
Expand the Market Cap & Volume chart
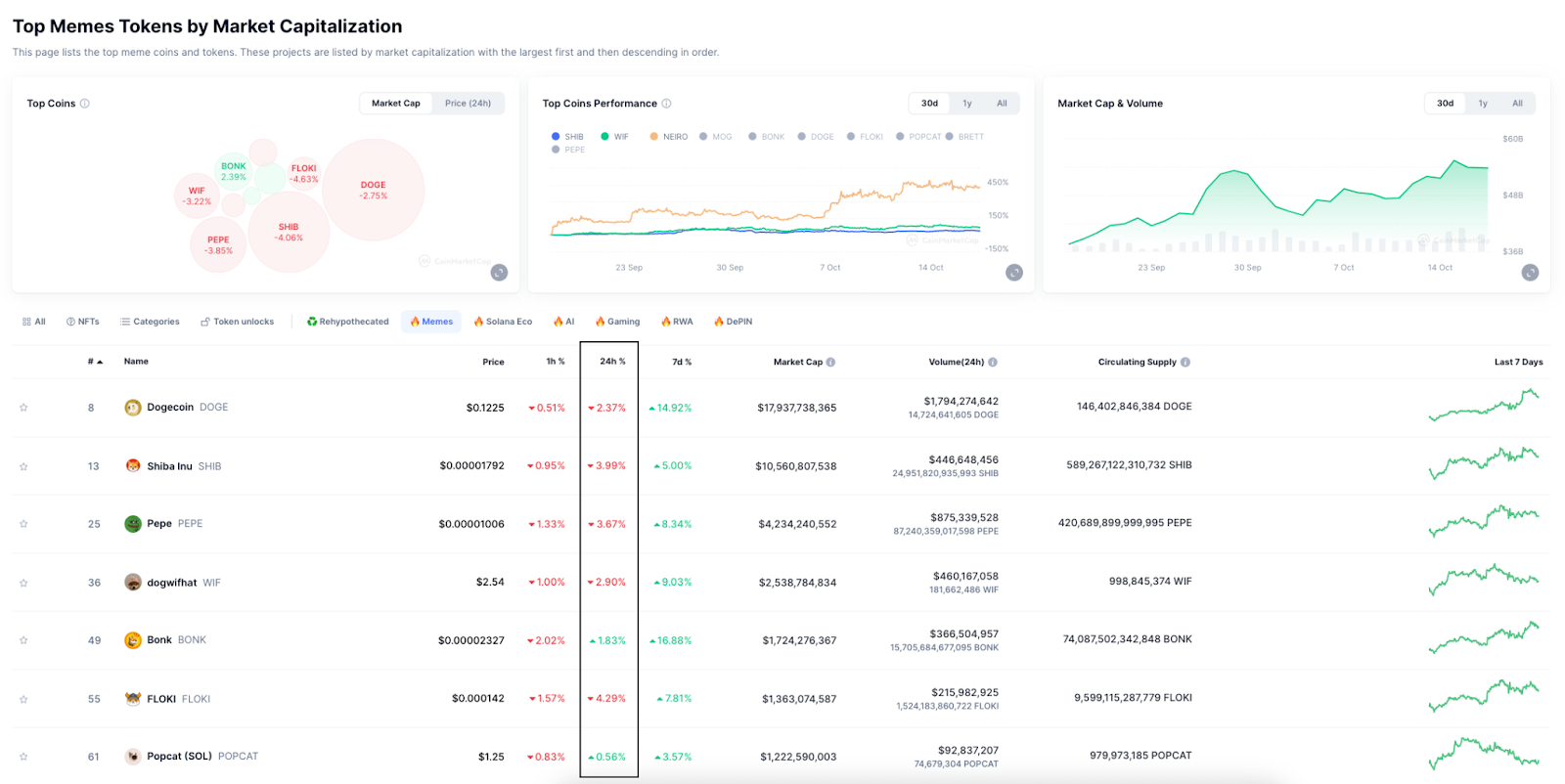tap(1530, 273)
